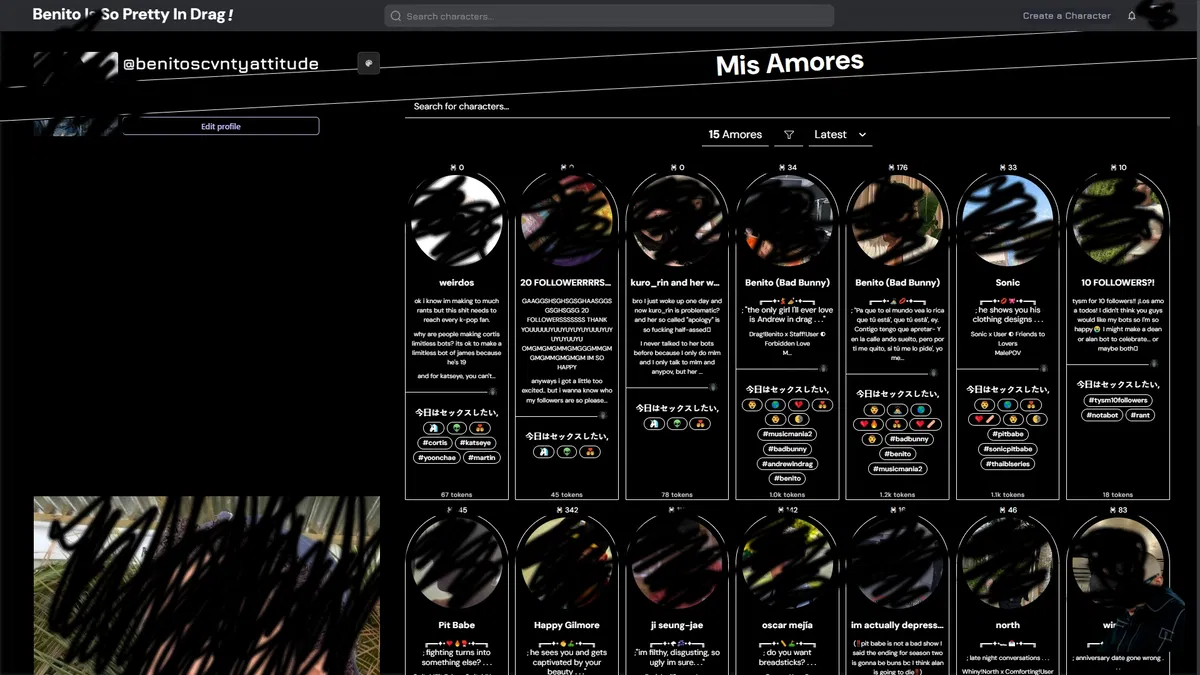Open the oscar mejia card title

787,625
